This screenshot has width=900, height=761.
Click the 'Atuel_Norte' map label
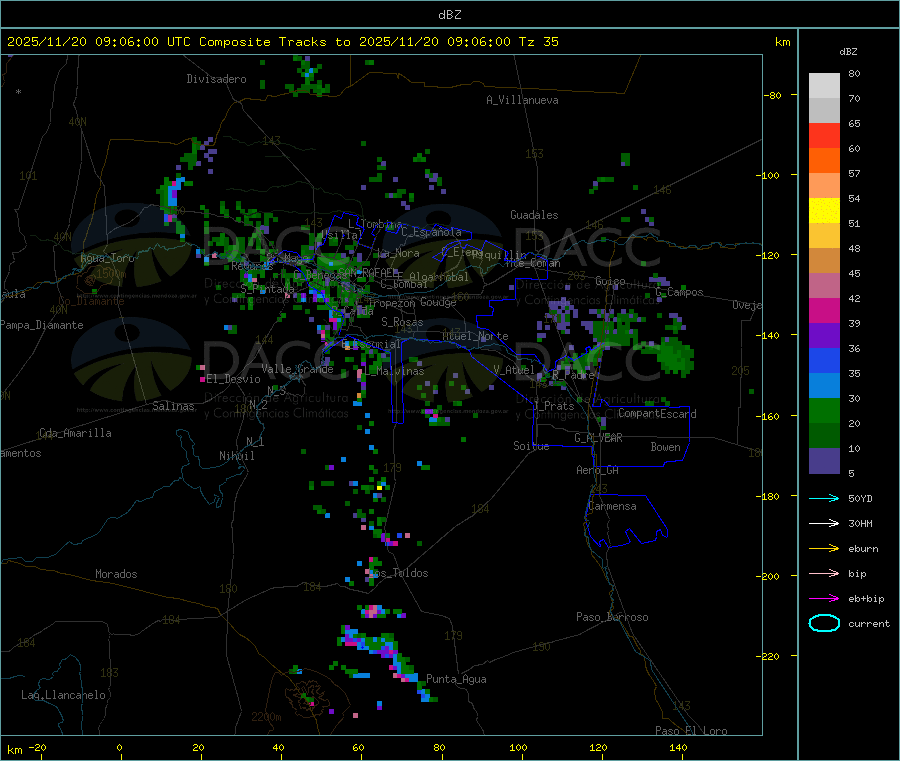(x=475, y=336)
